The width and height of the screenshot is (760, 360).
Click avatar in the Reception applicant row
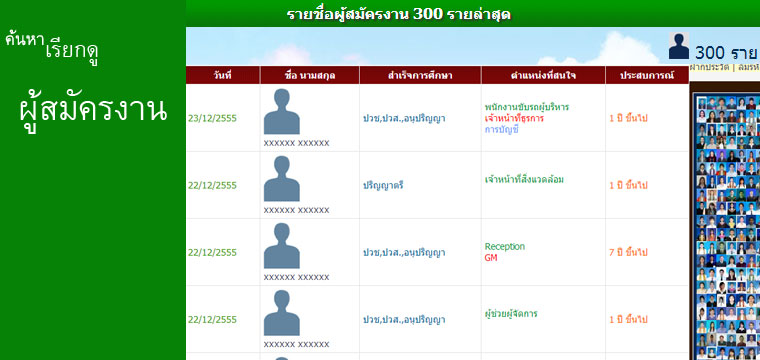tap(282, 246)
